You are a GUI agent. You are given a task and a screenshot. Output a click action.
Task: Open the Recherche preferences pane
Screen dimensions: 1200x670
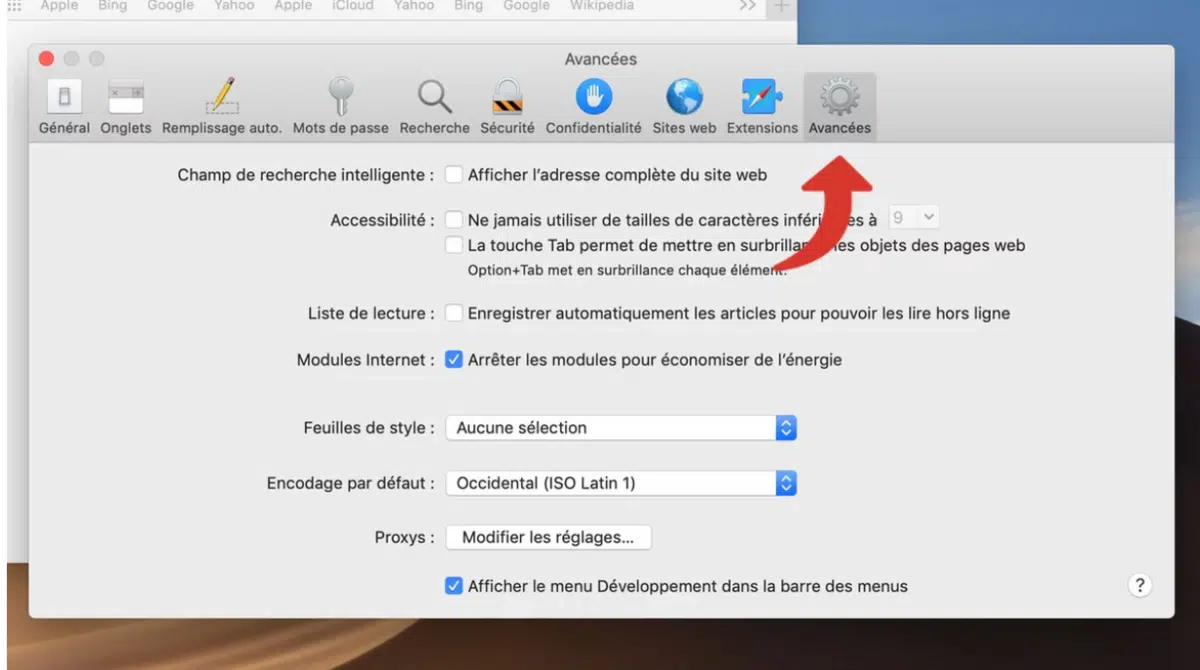434,107
